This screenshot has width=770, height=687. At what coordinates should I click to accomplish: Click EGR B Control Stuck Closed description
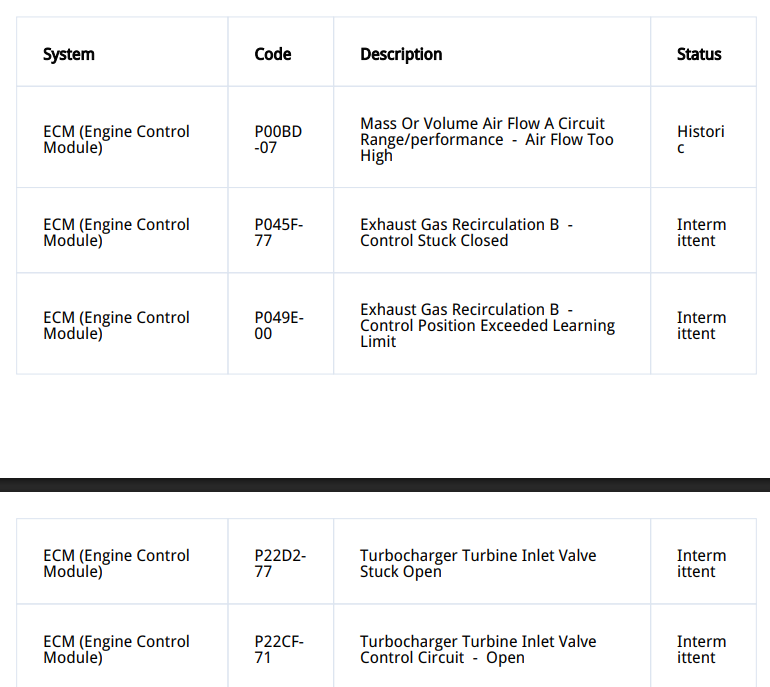pos(466,232)
